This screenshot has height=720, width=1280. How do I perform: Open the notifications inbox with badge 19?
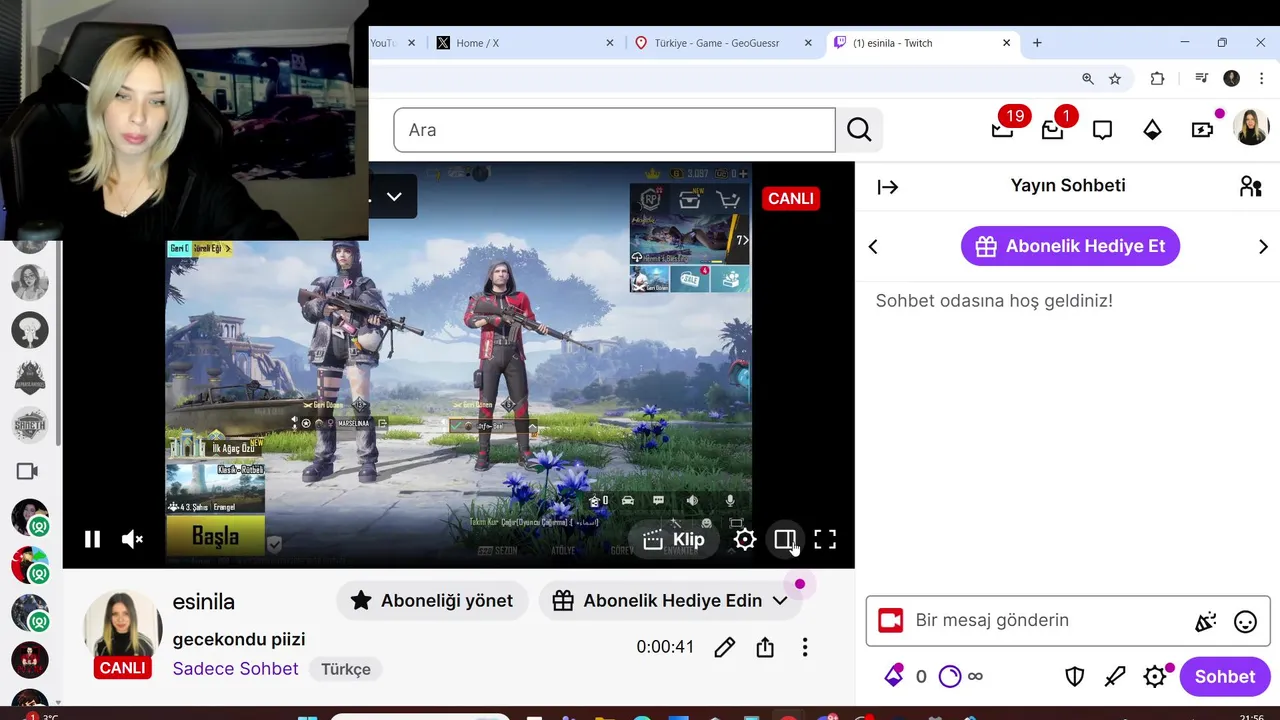tap(1003, 129)
